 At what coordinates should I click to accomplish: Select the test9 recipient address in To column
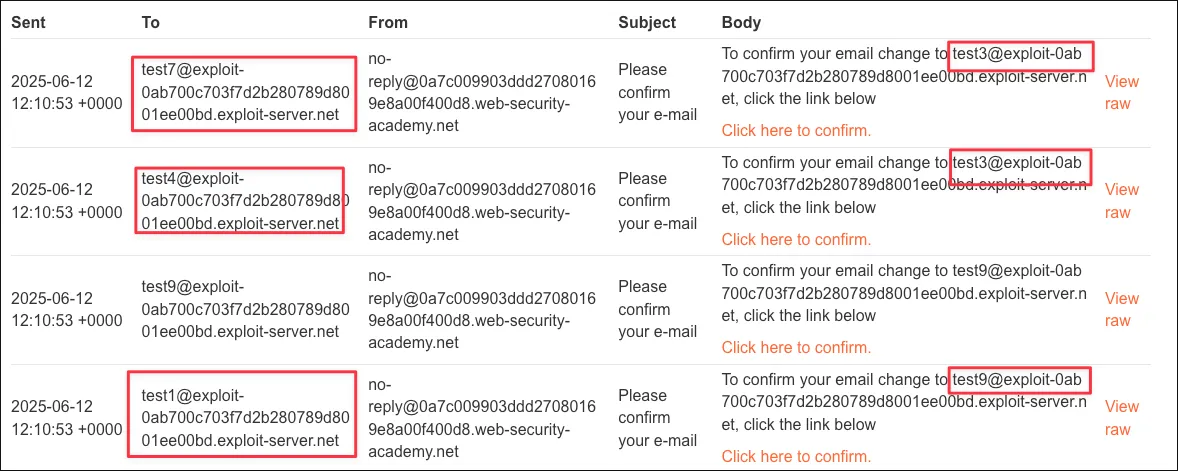[245, 309]
